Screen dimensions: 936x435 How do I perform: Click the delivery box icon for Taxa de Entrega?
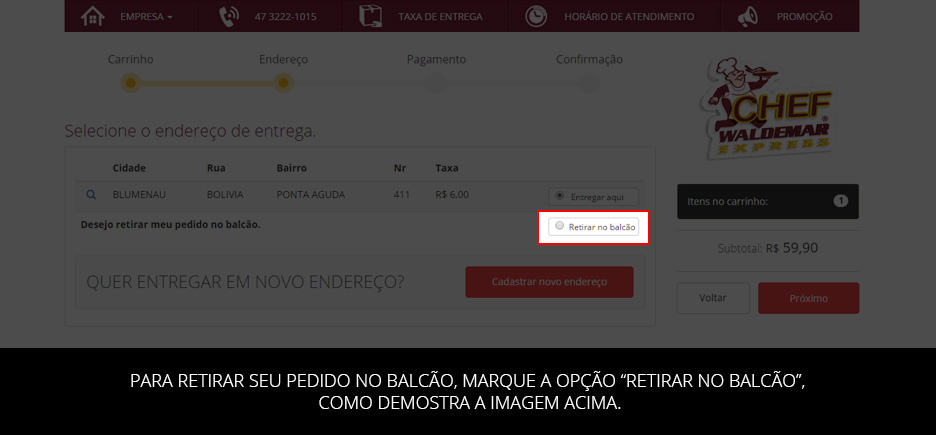click(x=371, y=16)
